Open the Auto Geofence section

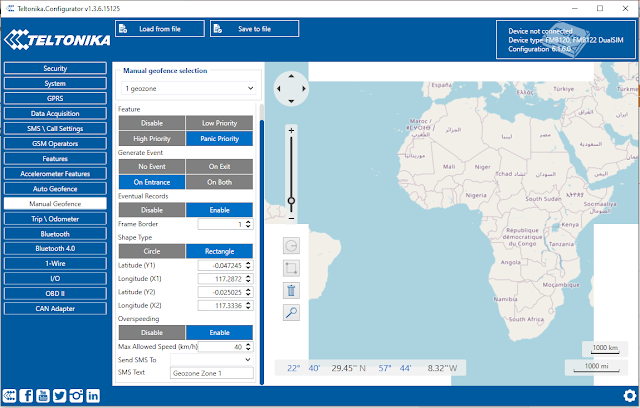[55, 189]
